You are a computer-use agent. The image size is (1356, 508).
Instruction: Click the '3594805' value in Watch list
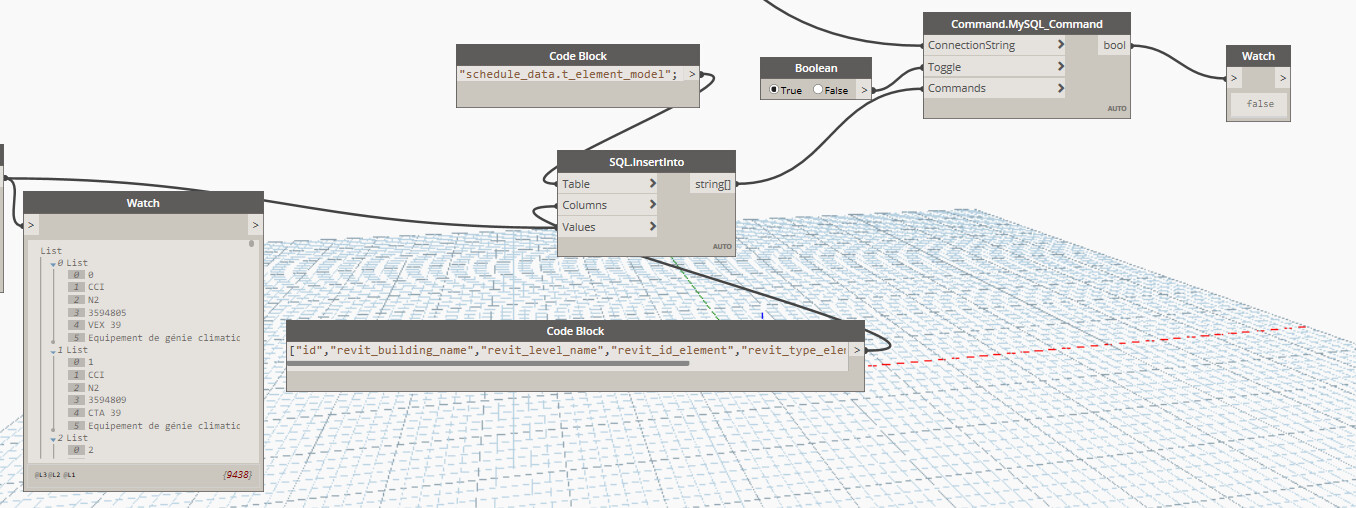click(x=107, y=313)
